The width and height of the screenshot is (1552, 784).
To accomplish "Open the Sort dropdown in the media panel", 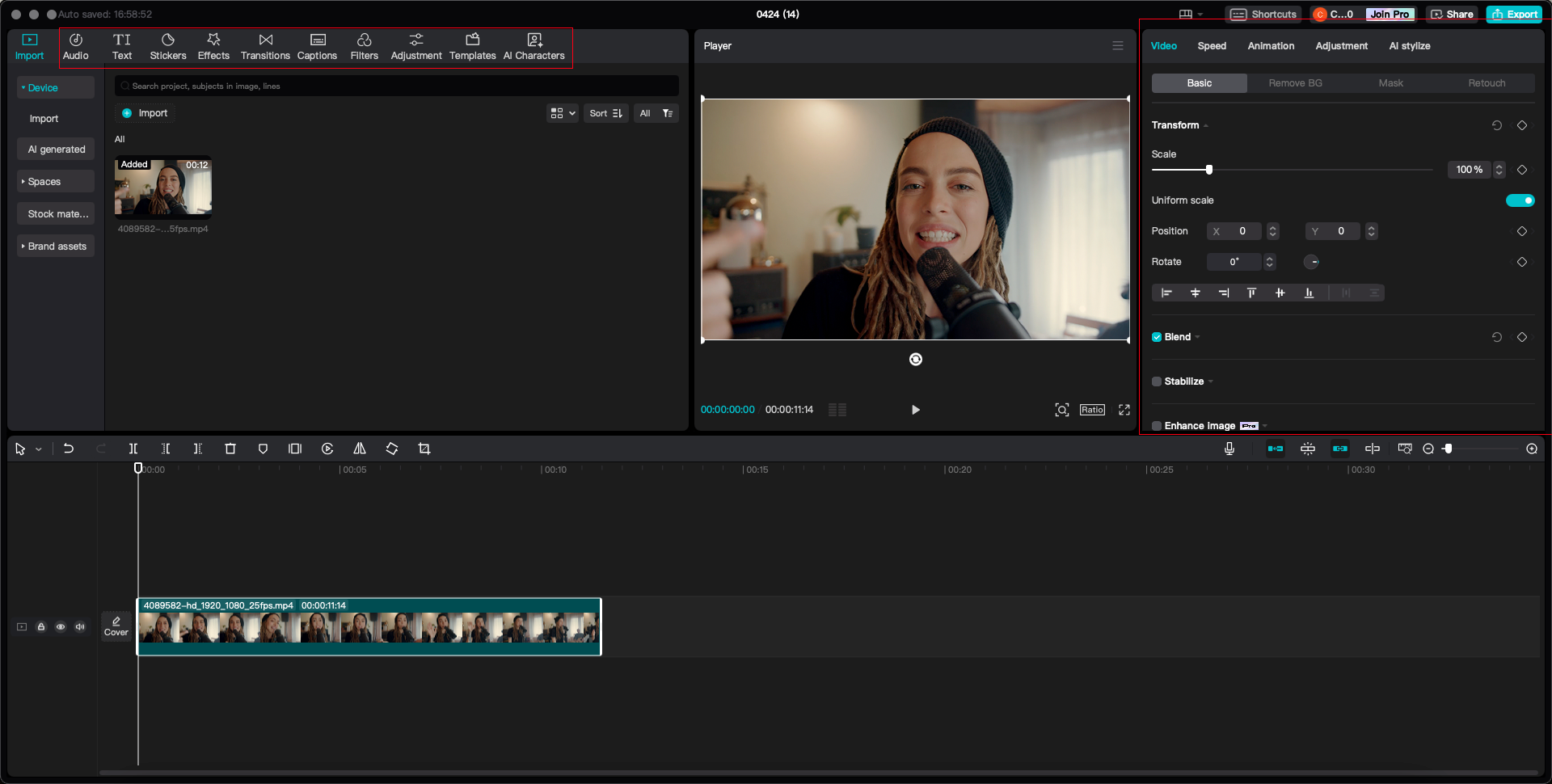I will point(605,113).
